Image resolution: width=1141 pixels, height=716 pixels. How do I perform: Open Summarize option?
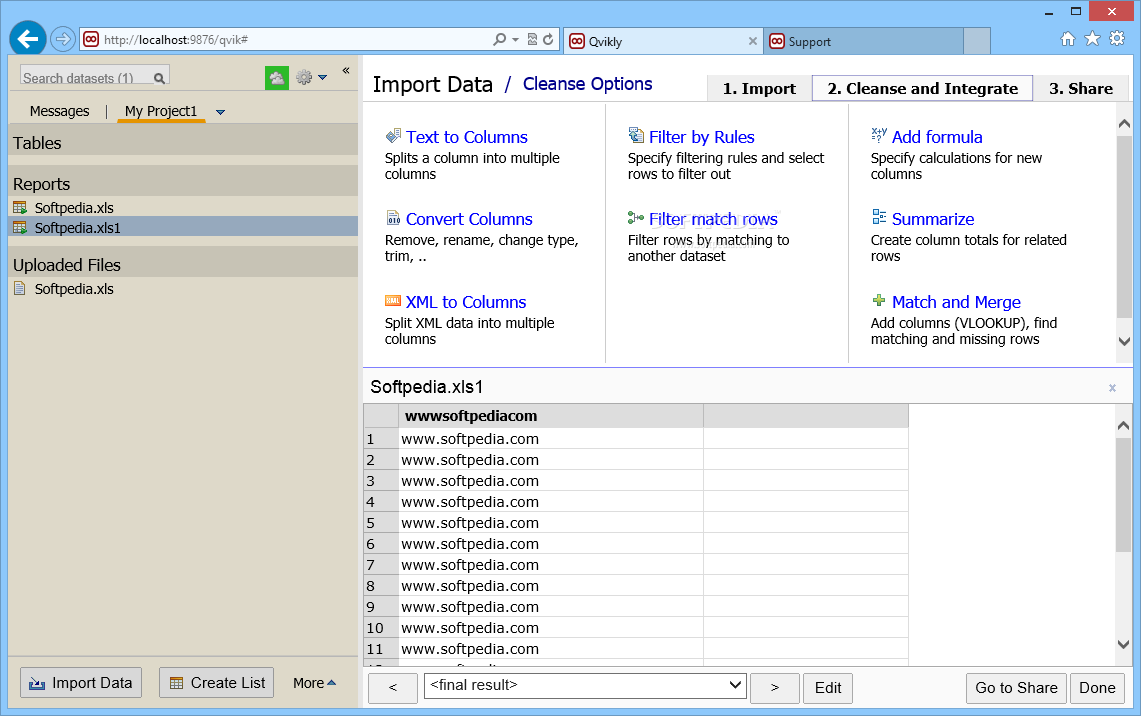click(933, 219)
